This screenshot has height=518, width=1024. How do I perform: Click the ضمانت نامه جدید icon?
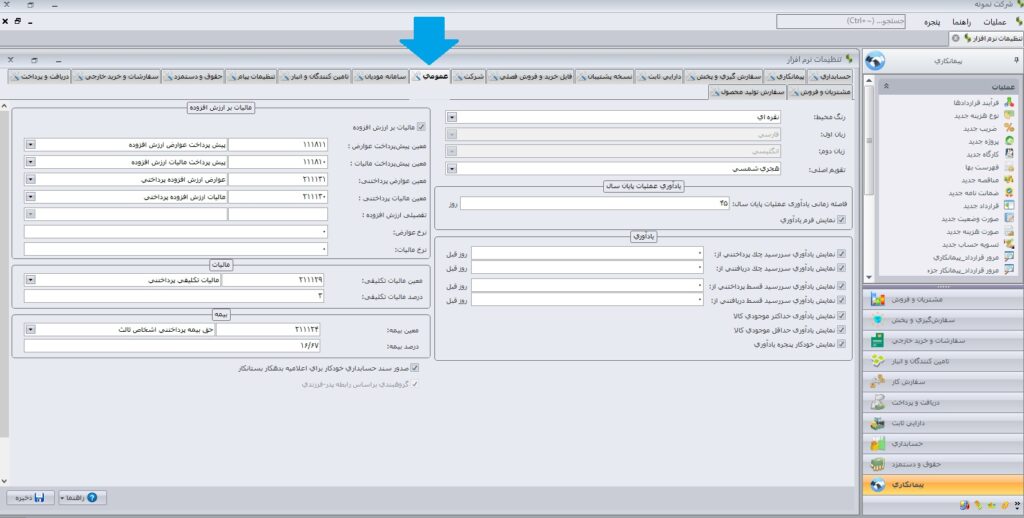coord(1009,193)
